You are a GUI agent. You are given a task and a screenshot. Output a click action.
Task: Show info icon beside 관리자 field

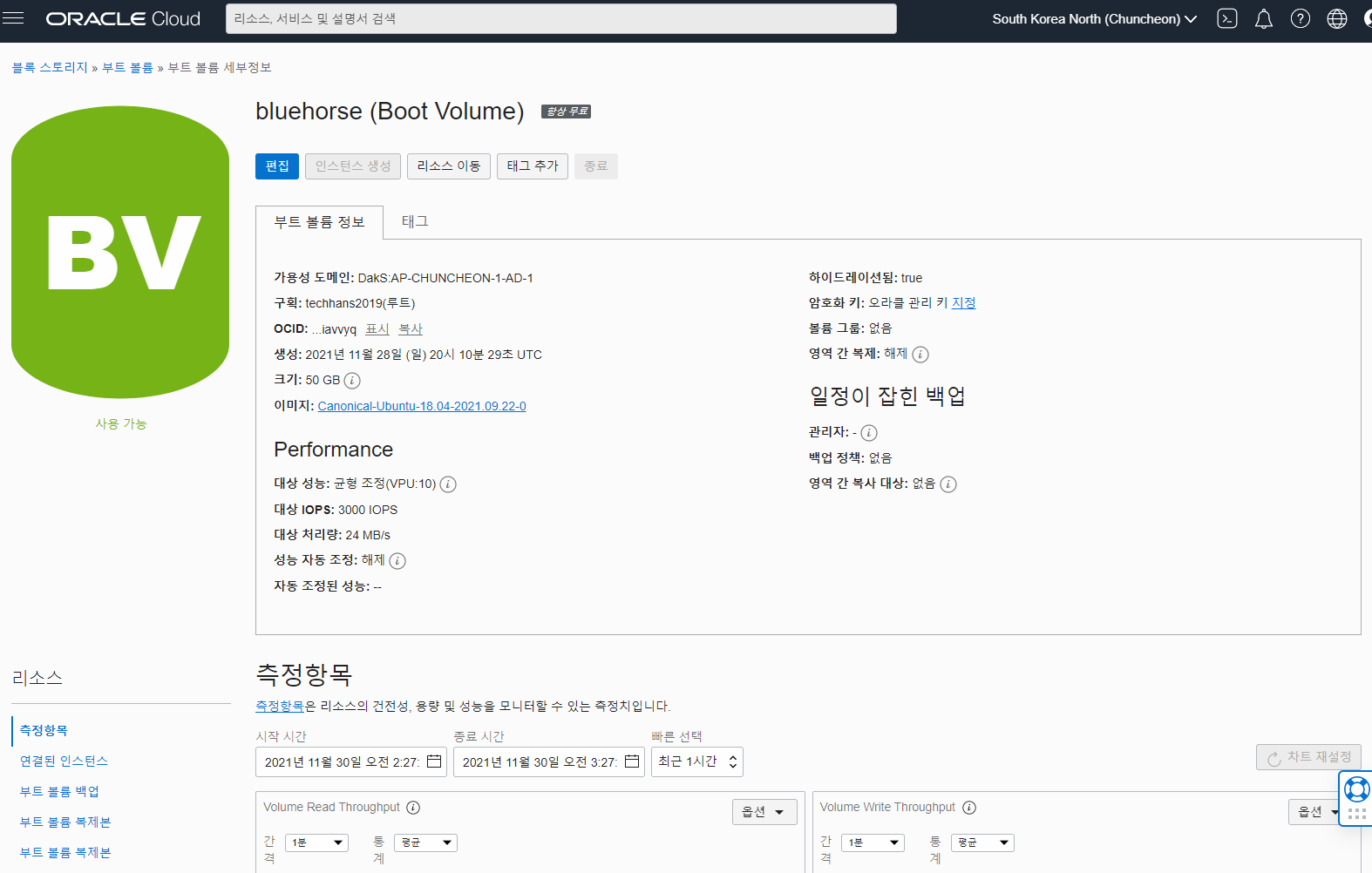(x=869, y=433)
